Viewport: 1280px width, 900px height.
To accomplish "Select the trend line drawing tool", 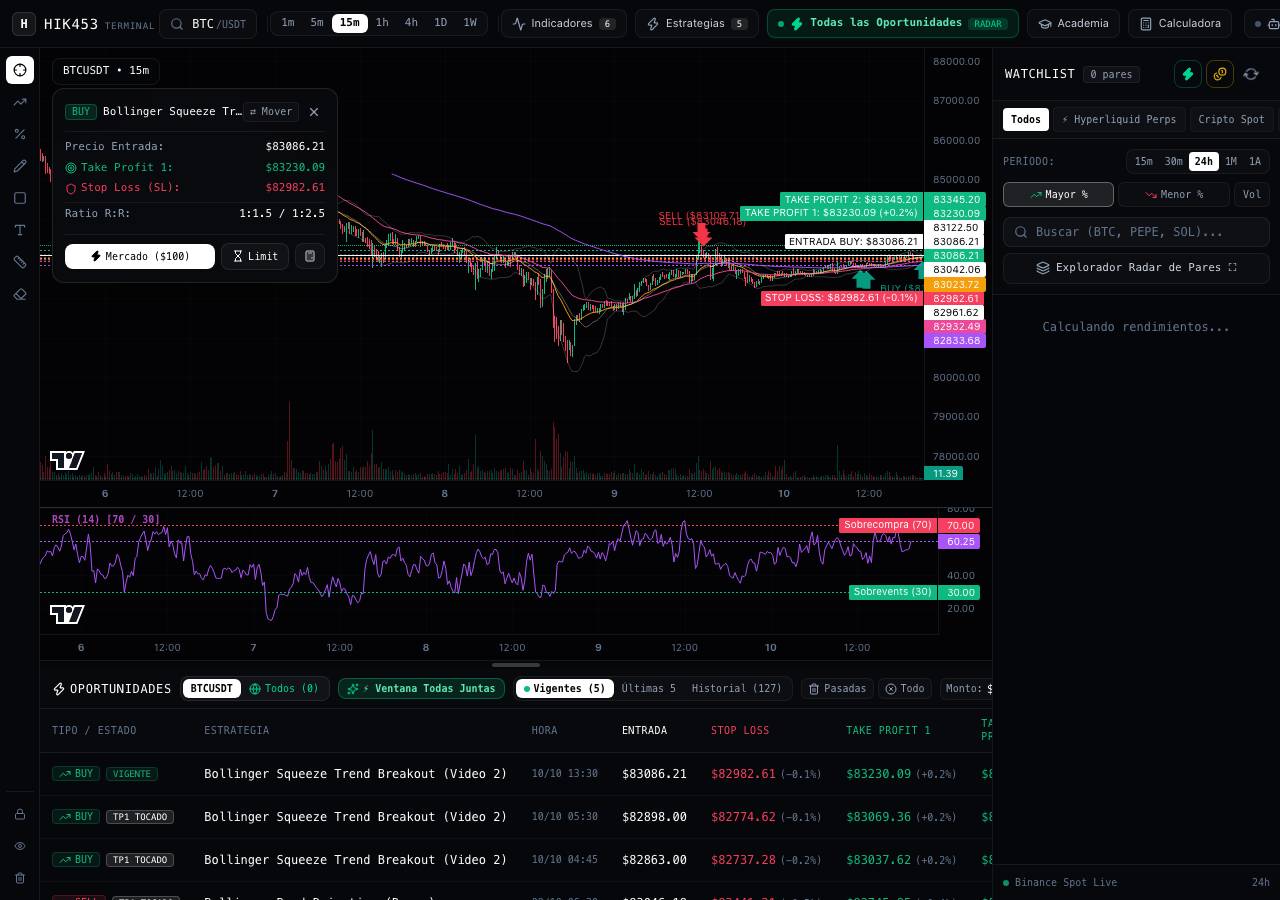I will [x=20, y=102].
